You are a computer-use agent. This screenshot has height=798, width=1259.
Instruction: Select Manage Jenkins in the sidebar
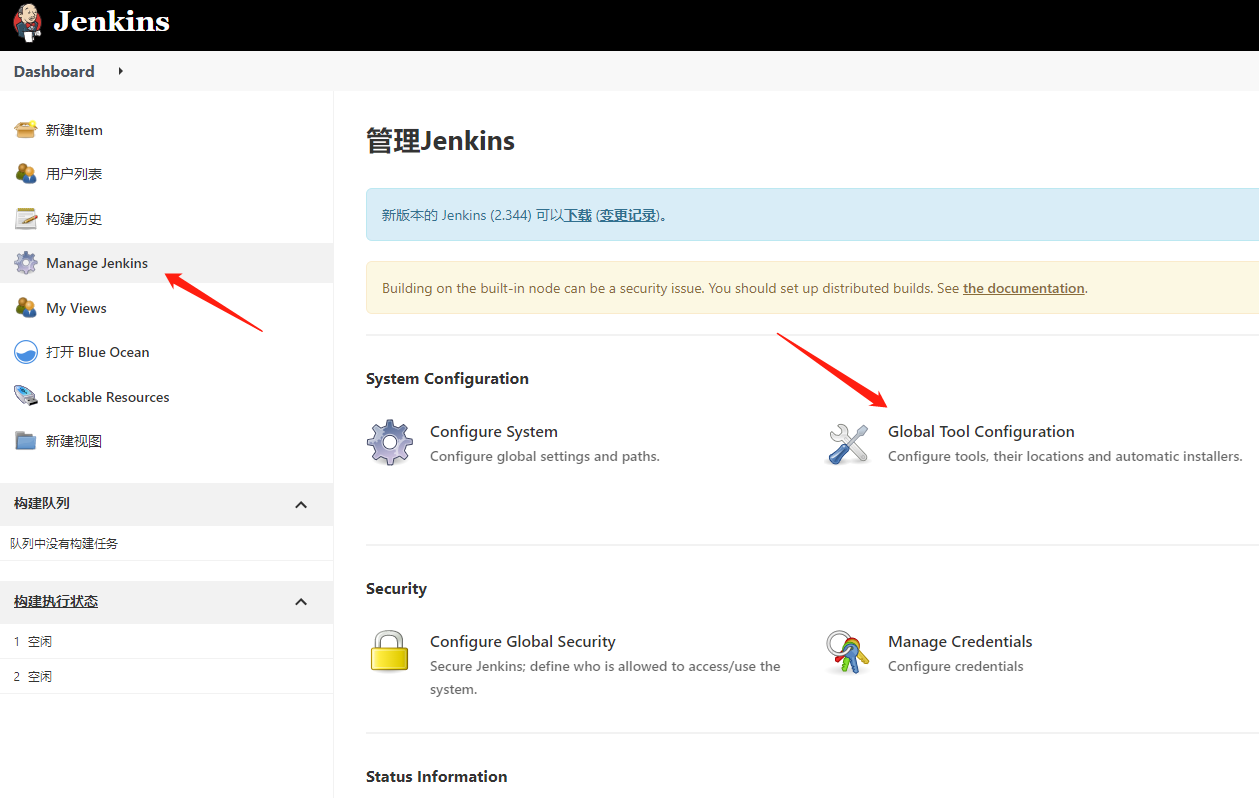(97, 263)
